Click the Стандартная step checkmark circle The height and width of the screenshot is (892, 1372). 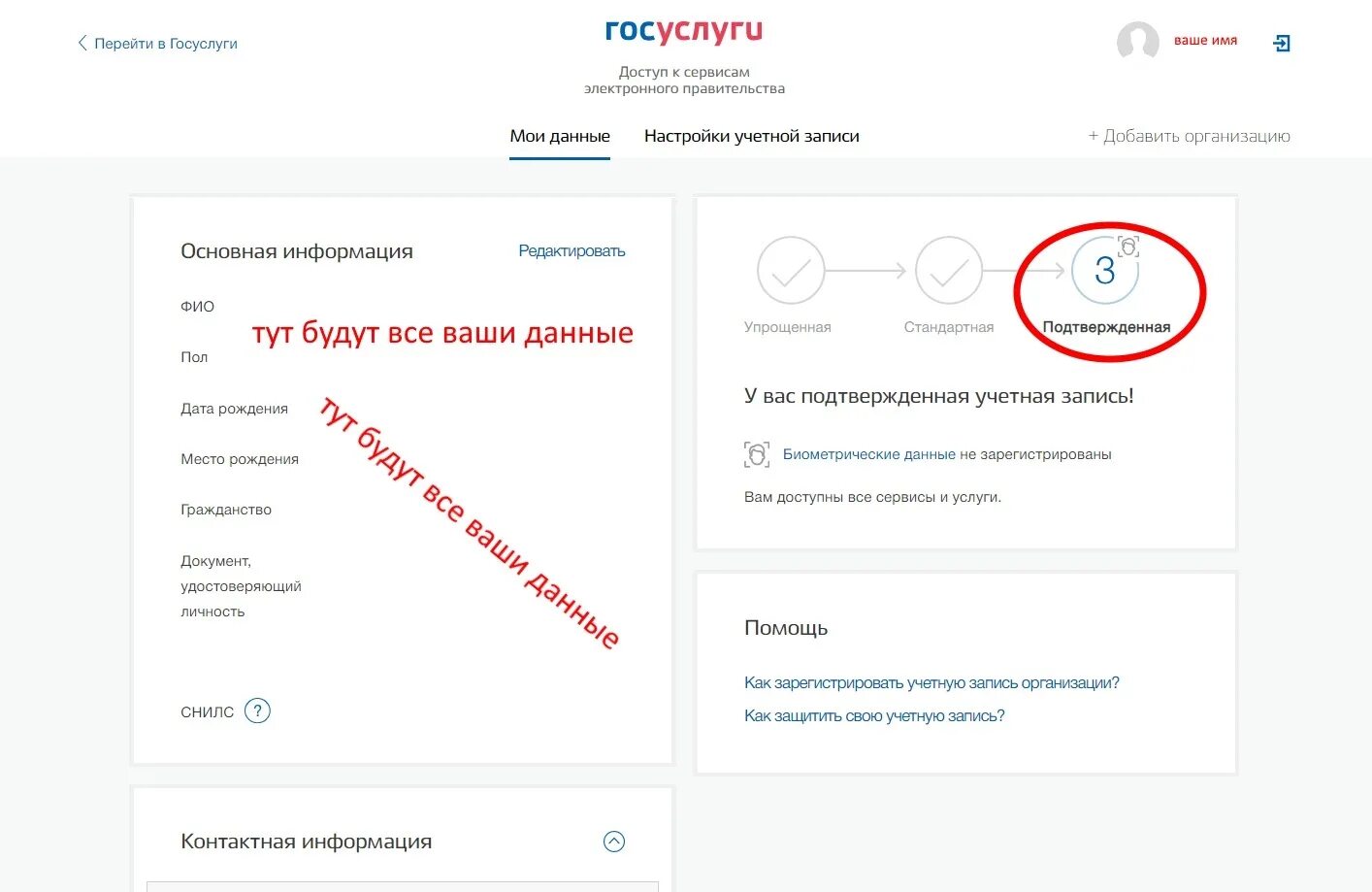(x=949, y=271)
